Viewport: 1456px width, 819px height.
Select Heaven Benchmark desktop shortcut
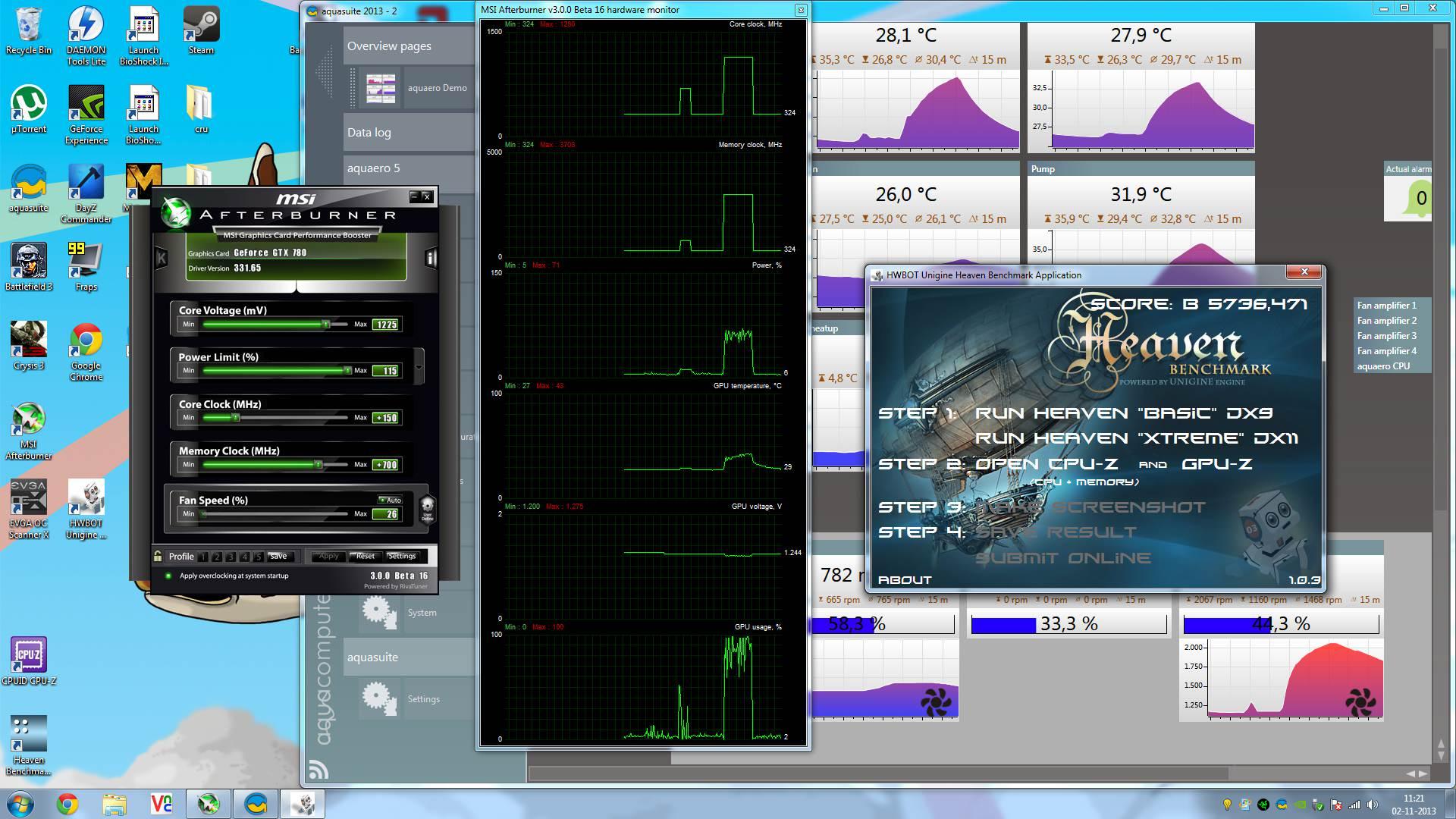(x=28, y=746)
